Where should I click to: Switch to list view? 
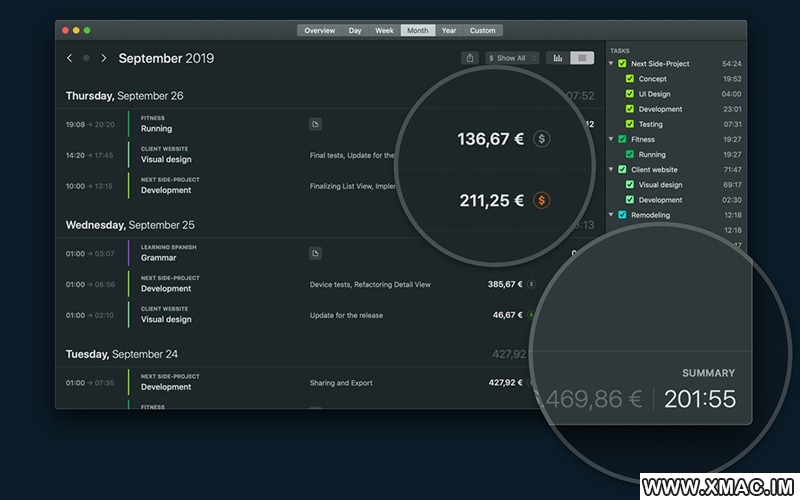point(582,58)
